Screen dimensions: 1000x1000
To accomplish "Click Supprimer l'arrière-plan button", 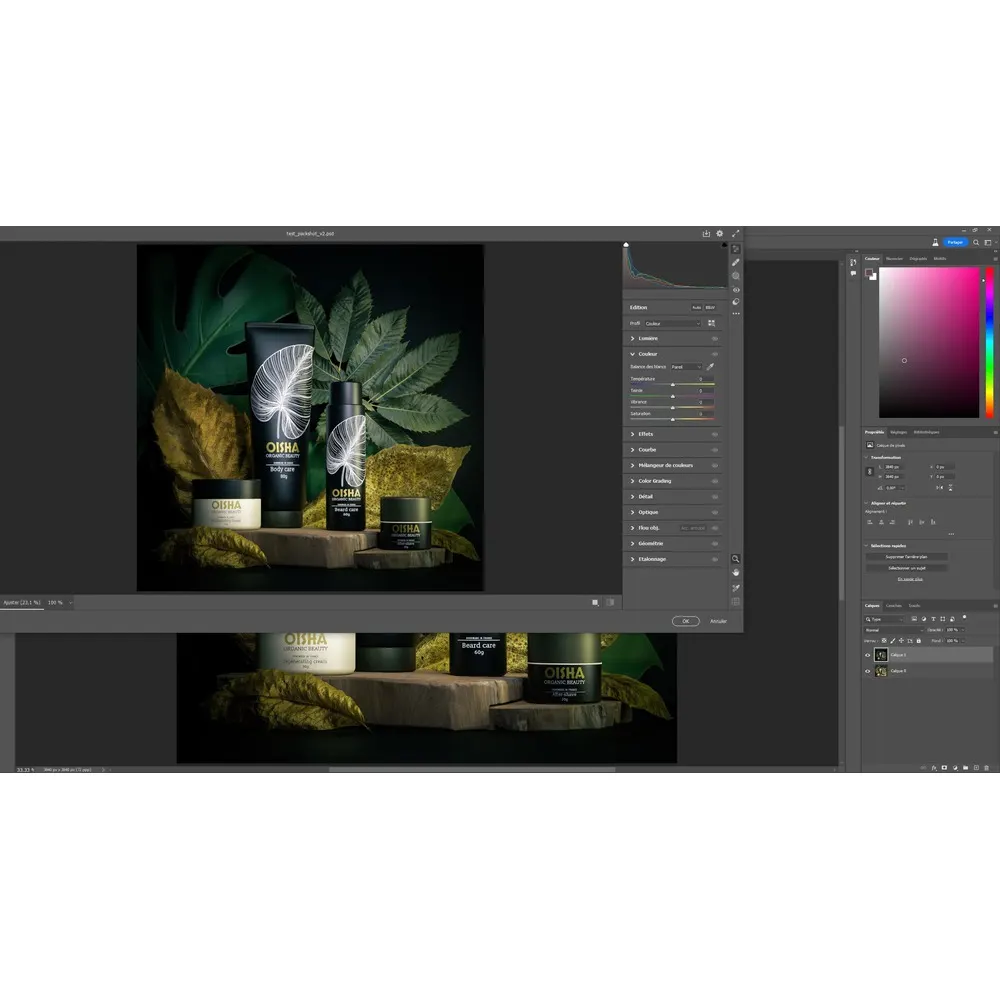I will (x=906, y=557).
